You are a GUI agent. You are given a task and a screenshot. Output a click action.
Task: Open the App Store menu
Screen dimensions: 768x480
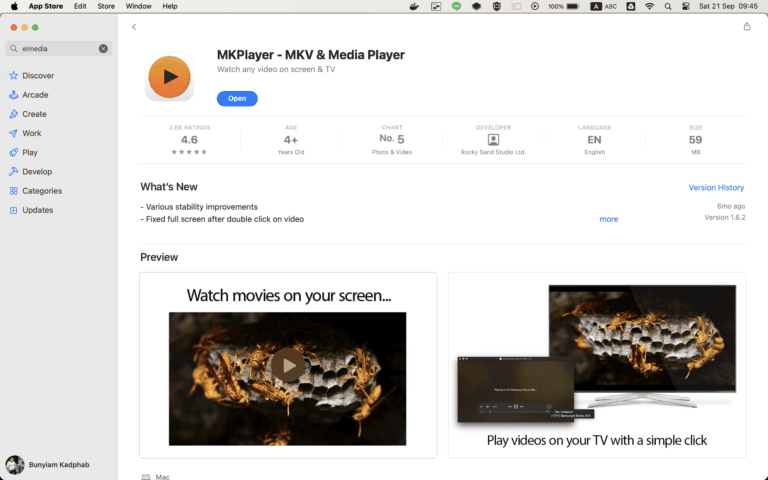tap(46, 6)
